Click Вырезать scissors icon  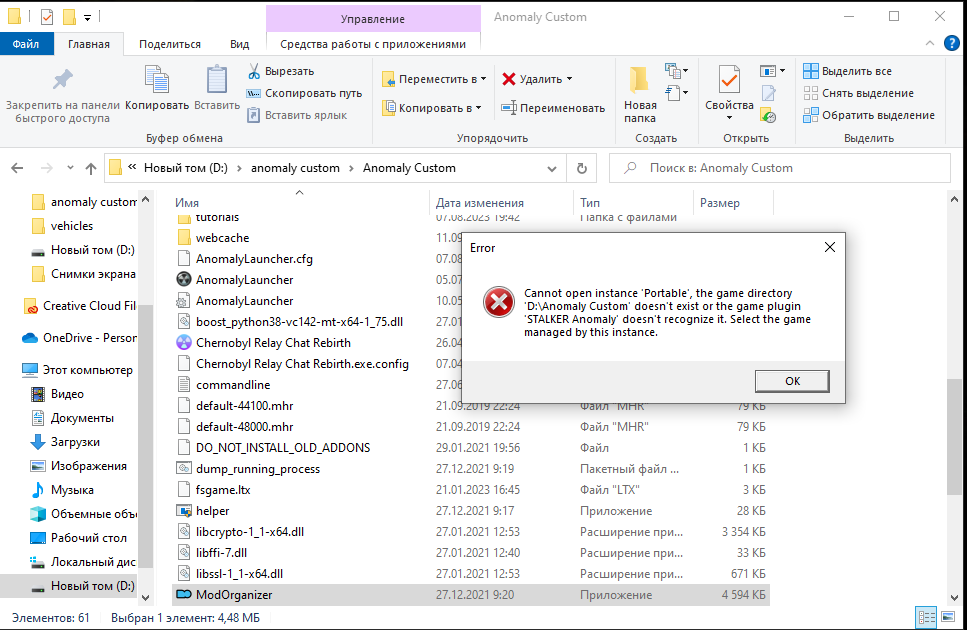[x=253, y=71]
